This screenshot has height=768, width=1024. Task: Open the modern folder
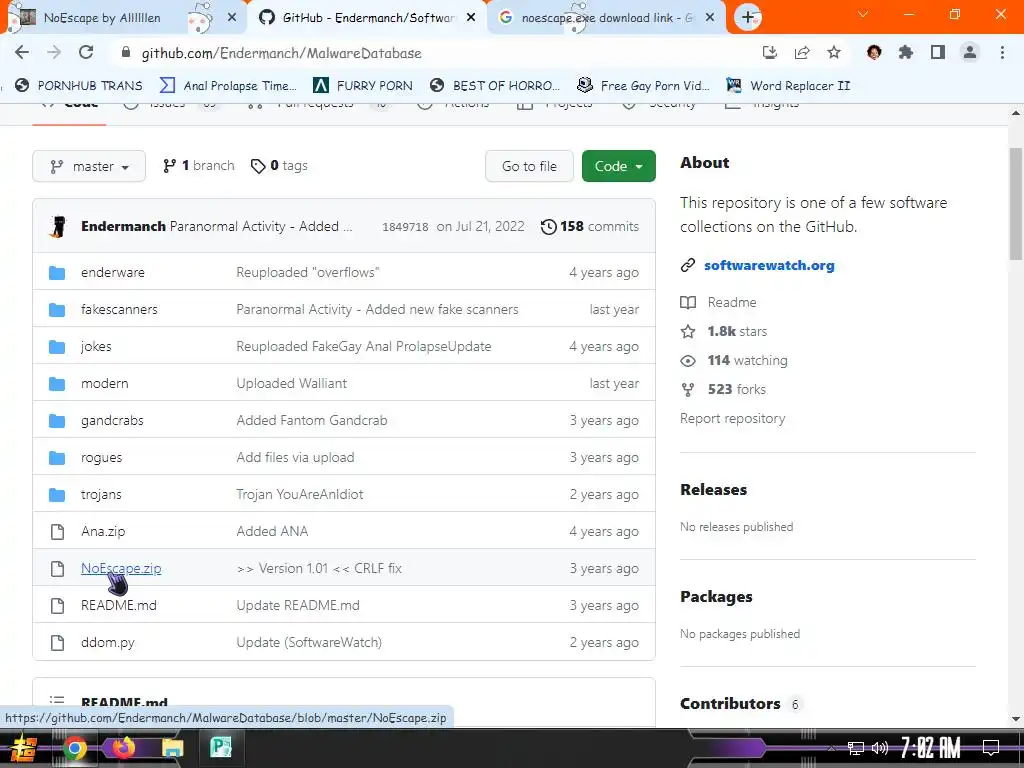tap(104, 383)
